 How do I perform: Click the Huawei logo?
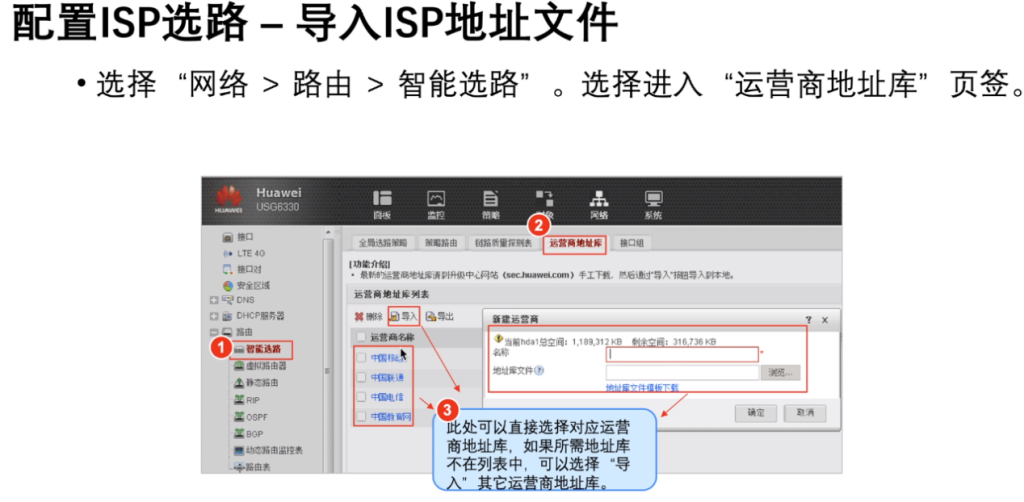coord(229,199)
